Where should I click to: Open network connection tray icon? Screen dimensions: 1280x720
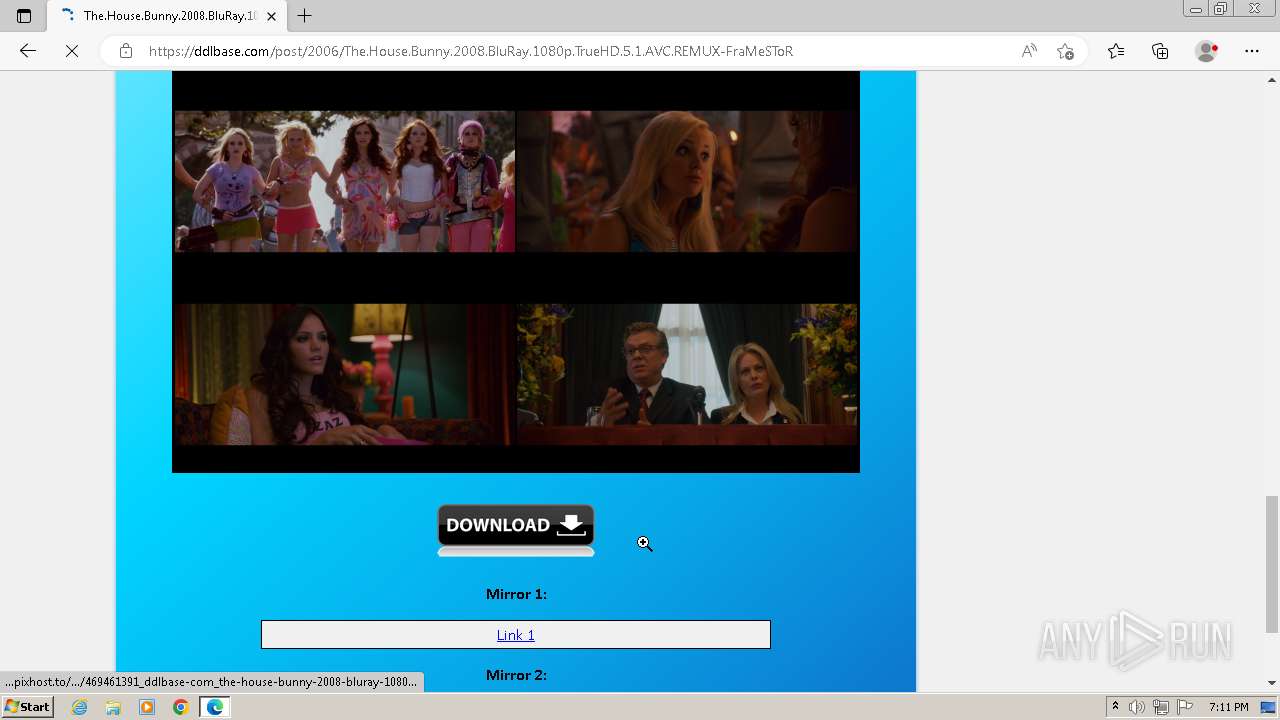tap(1161, 707)
